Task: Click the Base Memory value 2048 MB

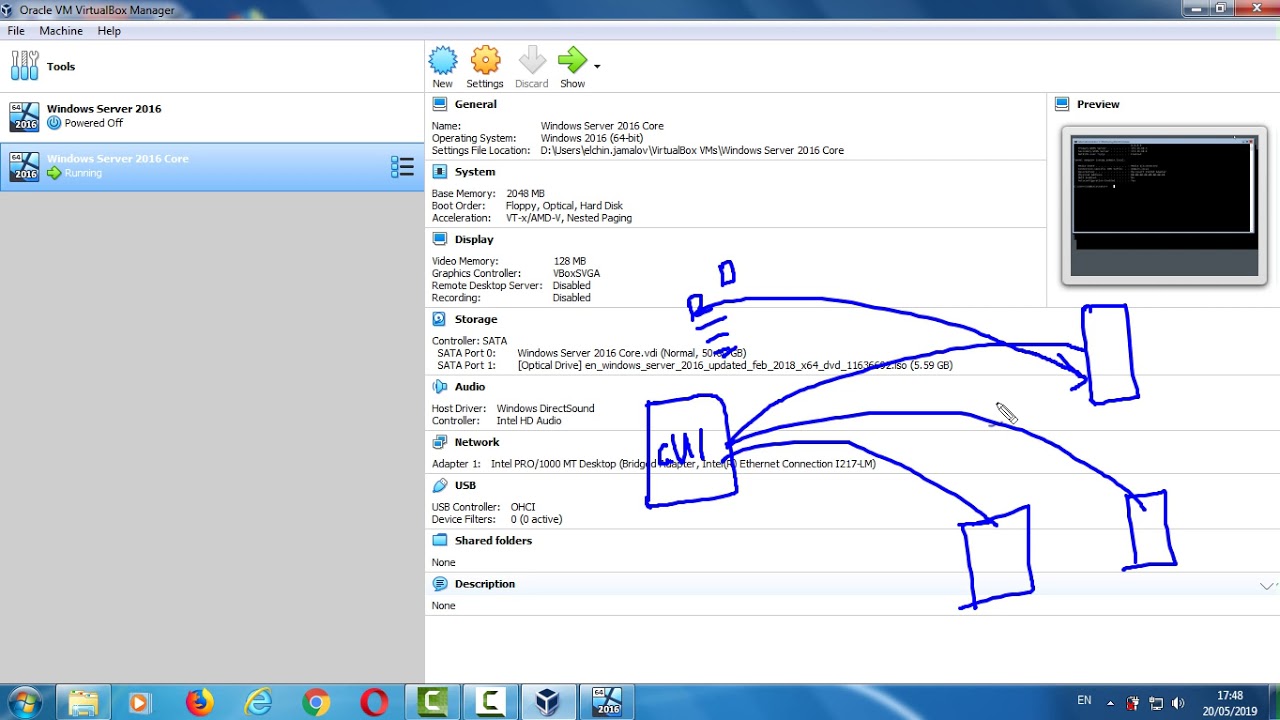Action: 525,194
